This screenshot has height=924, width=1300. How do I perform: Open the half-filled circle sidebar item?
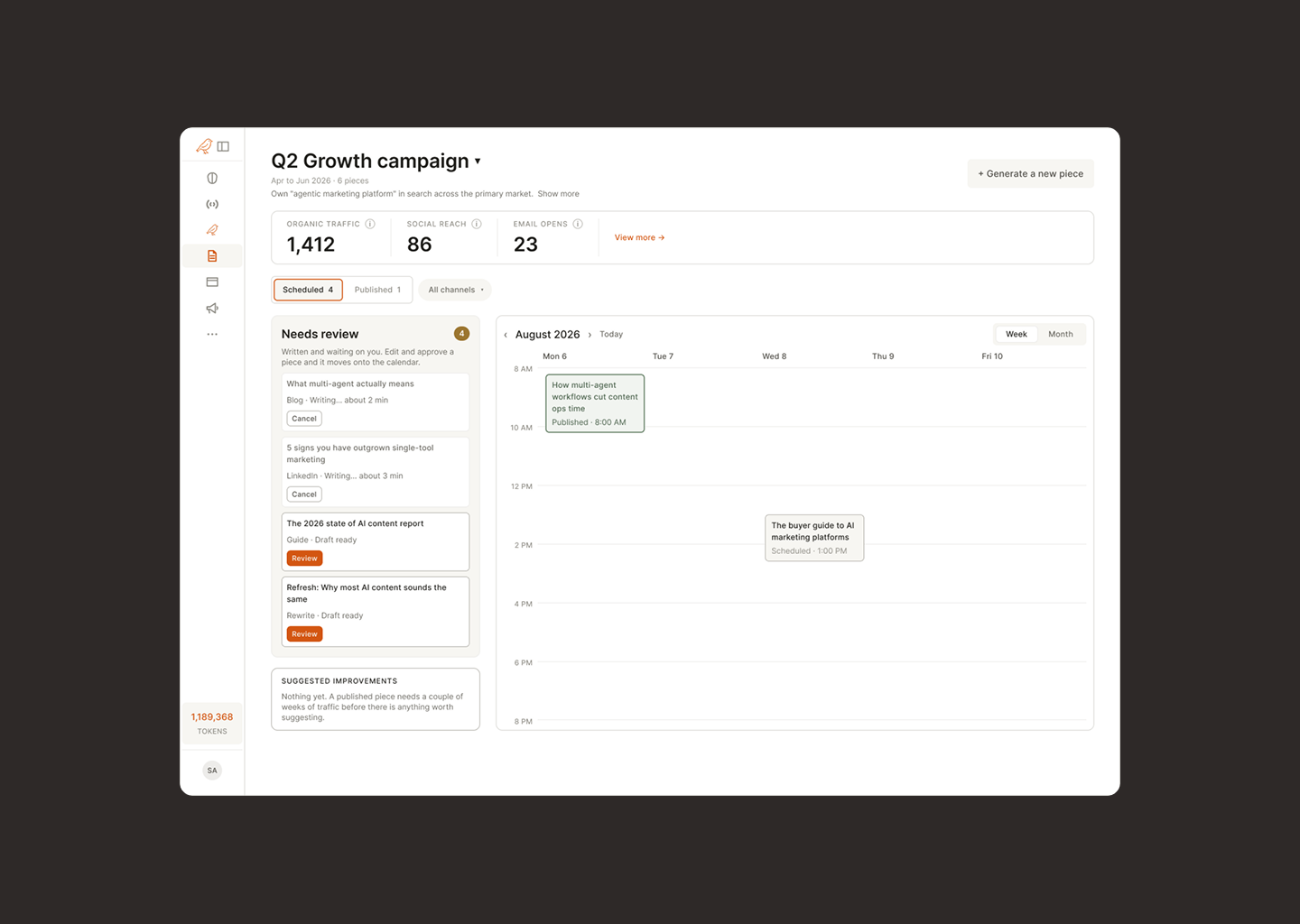[212, 178]
